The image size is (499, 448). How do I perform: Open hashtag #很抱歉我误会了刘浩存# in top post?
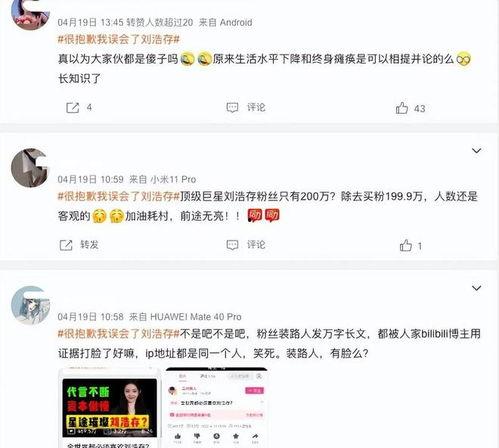[119, 40]
